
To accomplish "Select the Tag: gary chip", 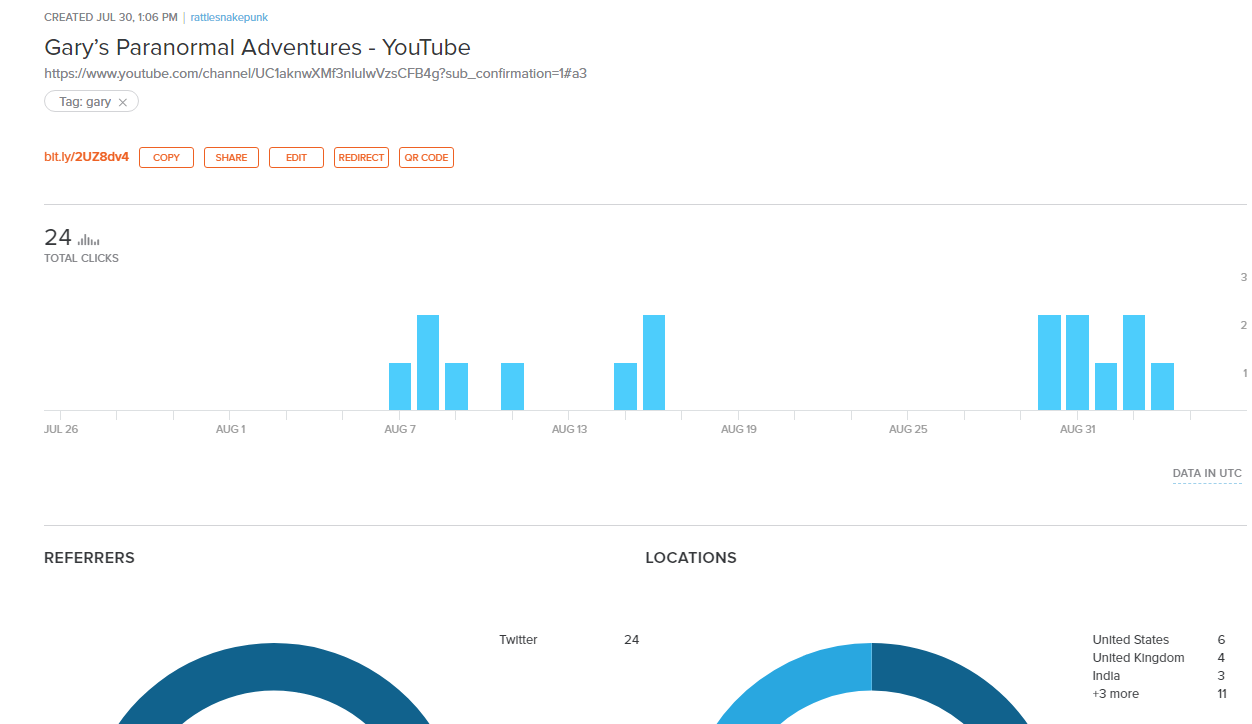I will 91,102.
